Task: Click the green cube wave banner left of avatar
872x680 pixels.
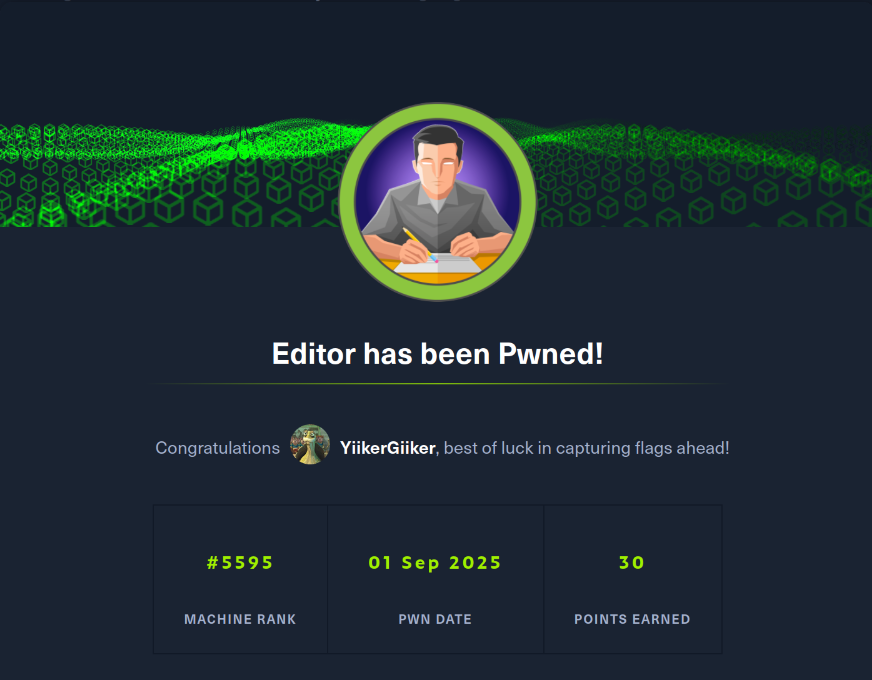Action: (170, 173)
